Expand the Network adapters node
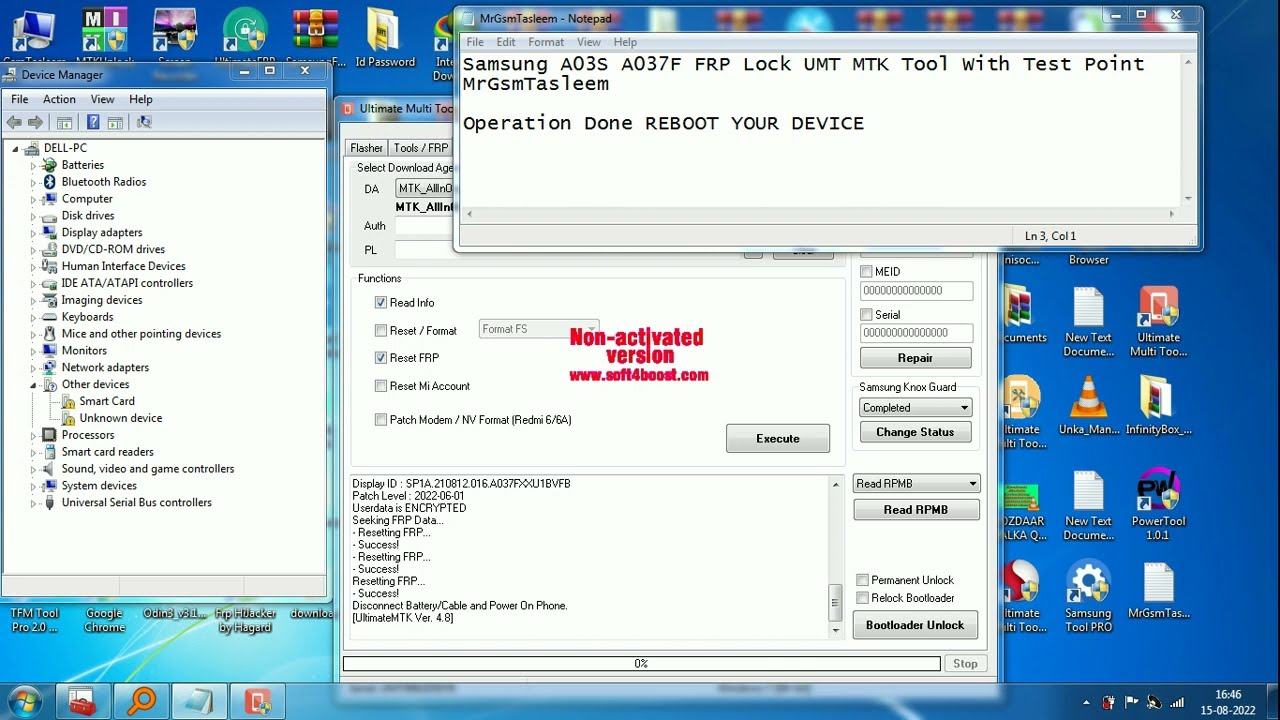The image size is (1280, 720). (33, 368)
